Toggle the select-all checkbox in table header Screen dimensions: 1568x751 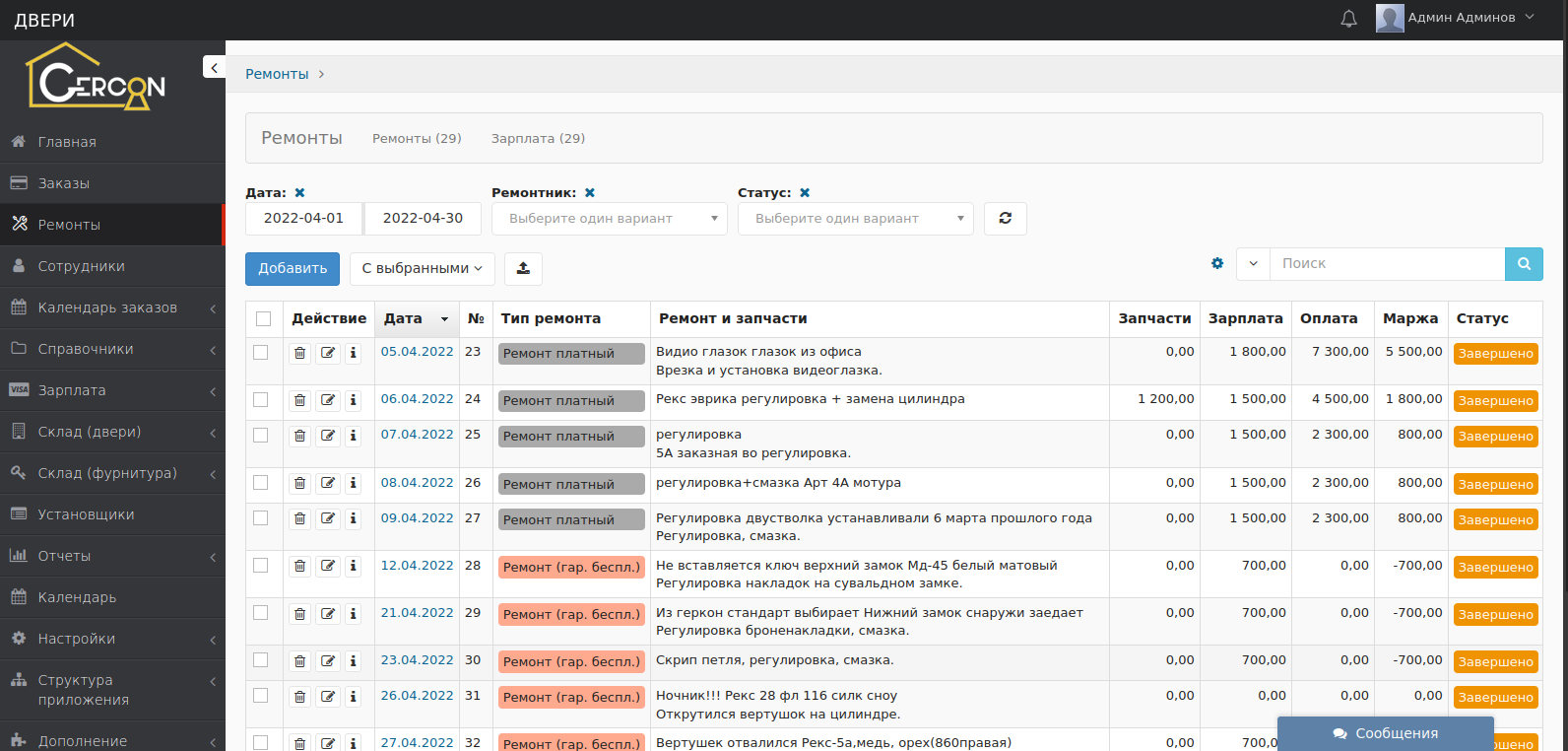(263, 318)
